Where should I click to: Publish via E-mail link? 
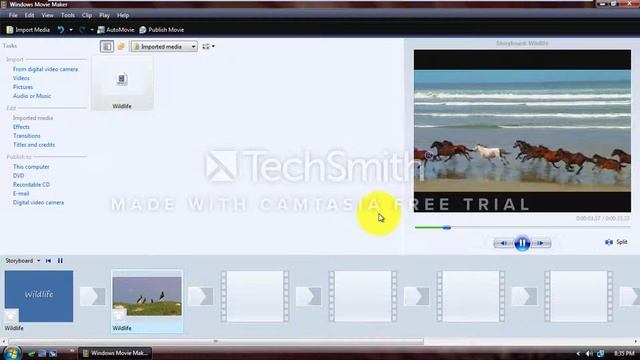(21, 194)
